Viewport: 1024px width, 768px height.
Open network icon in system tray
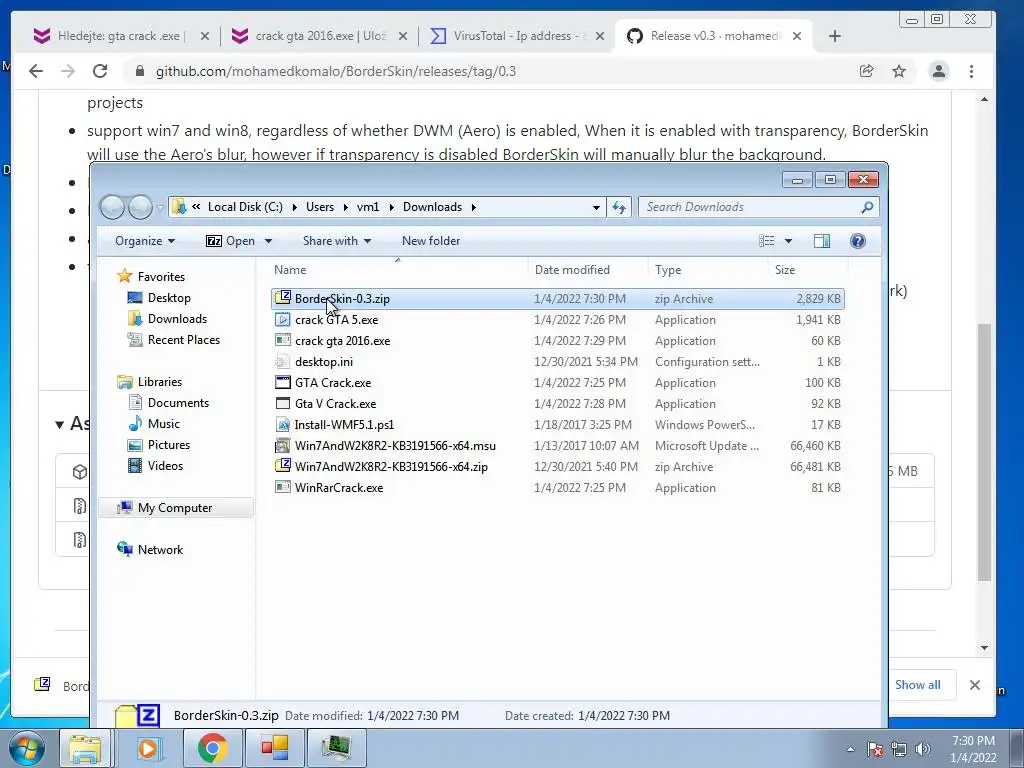(899, 749)
